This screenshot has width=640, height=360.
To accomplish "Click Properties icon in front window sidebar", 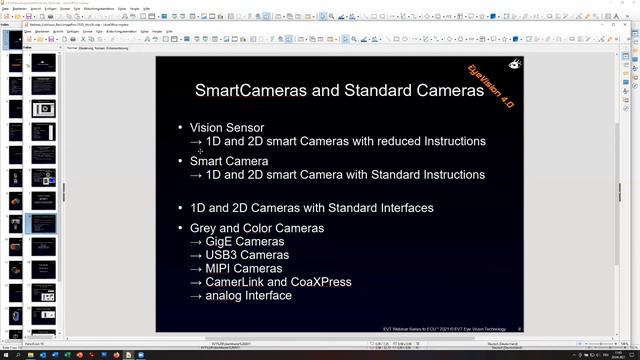I will [x=626, y=56].
